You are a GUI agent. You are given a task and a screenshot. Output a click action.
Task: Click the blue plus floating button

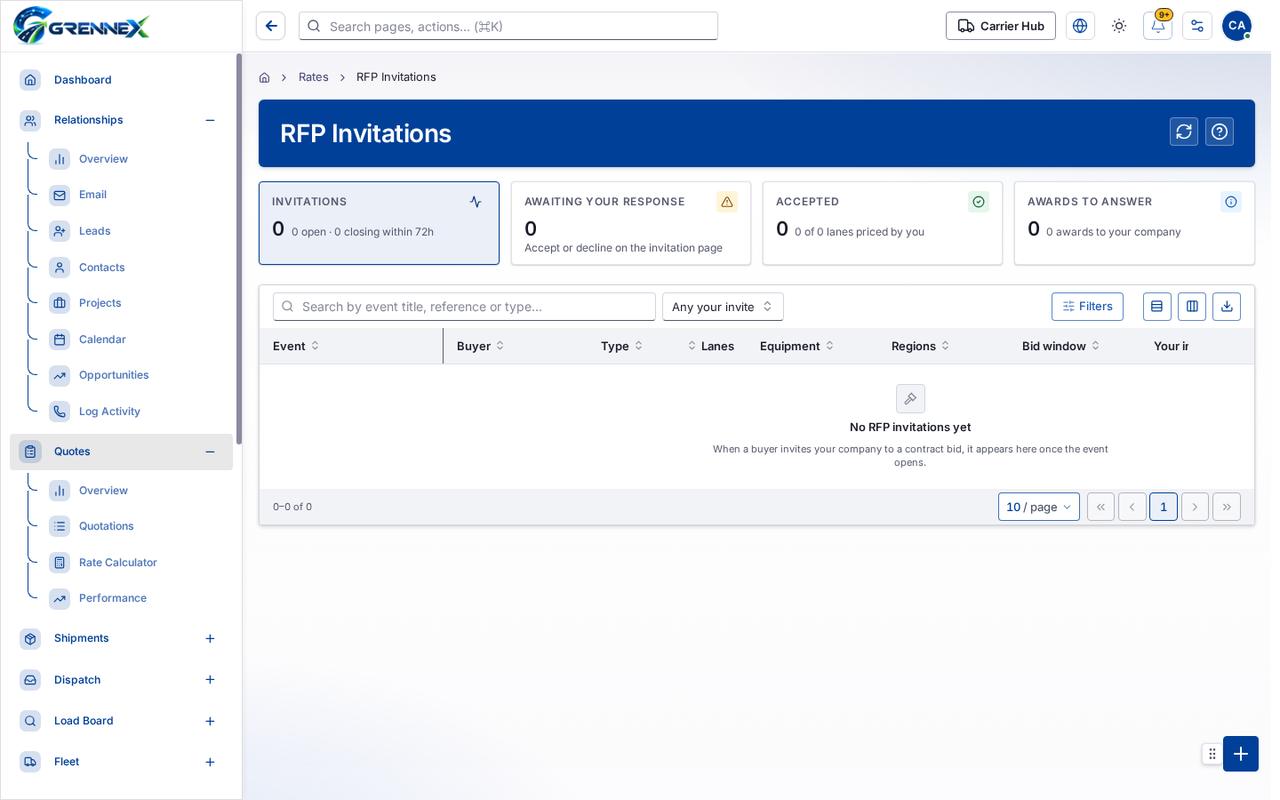coord(1241,754)
